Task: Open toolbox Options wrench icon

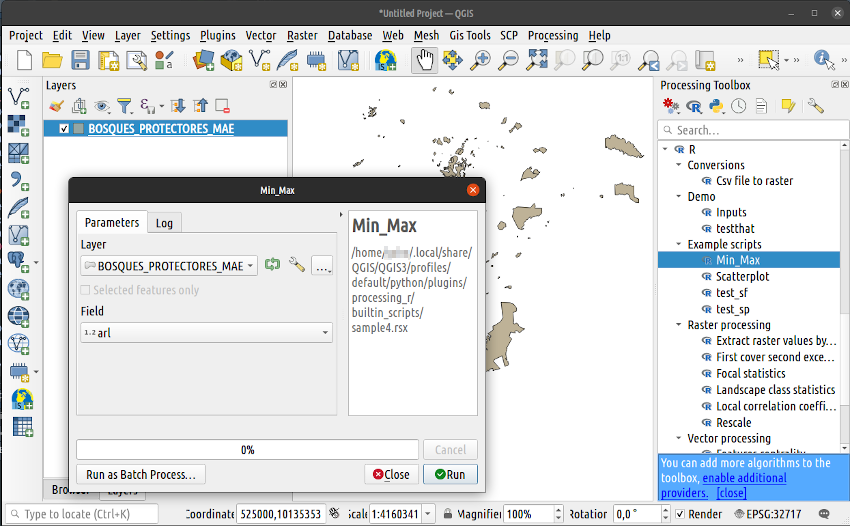Action: tap(815, 106)
